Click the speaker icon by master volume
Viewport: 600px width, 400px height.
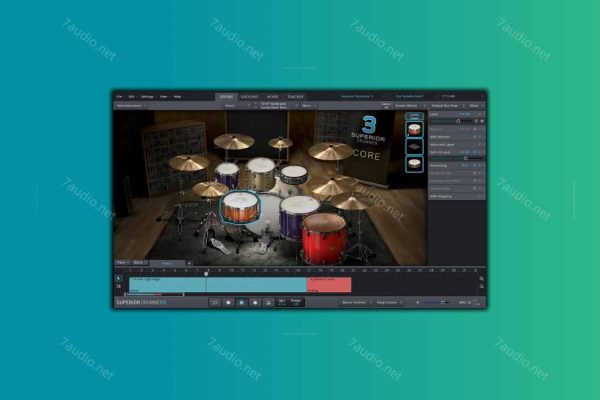(x=417, y=302)
